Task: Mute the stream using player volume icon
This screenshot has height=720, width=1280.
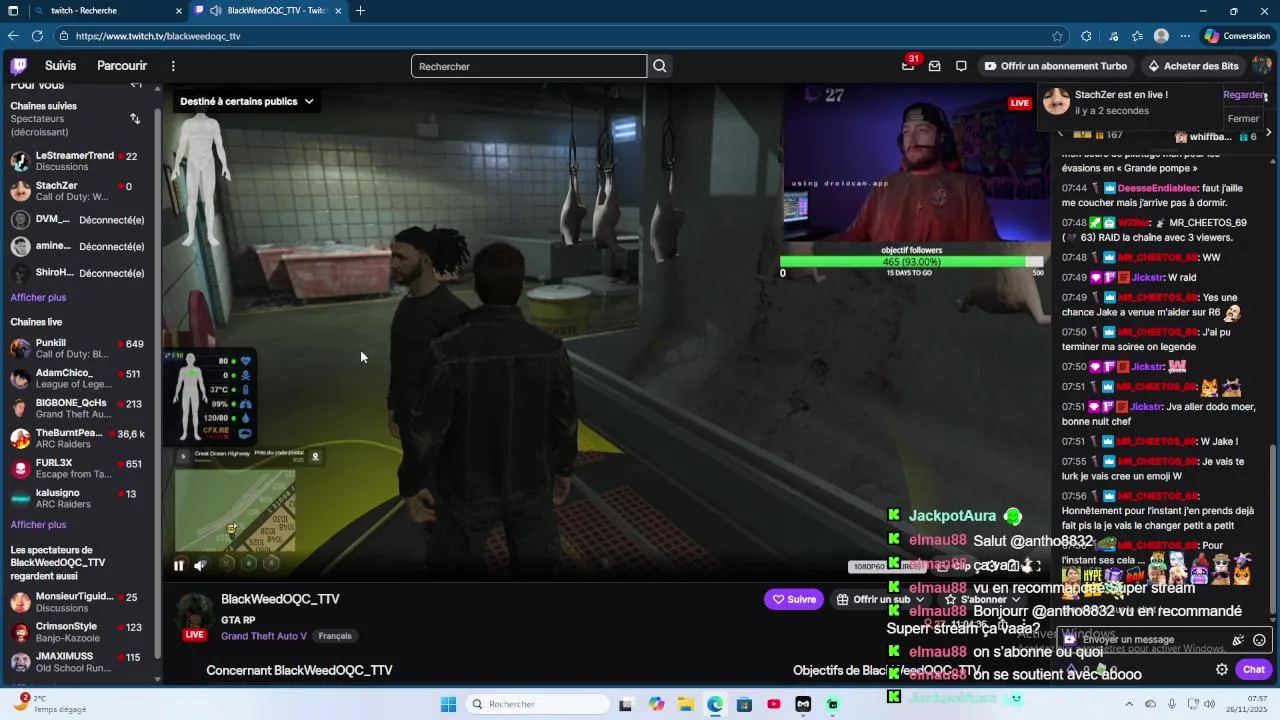Action: click(200, 565)
